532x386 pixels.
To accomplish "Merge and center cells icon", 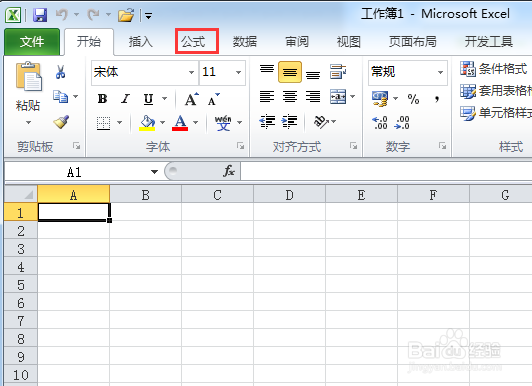I will click(x=338, y=97).
